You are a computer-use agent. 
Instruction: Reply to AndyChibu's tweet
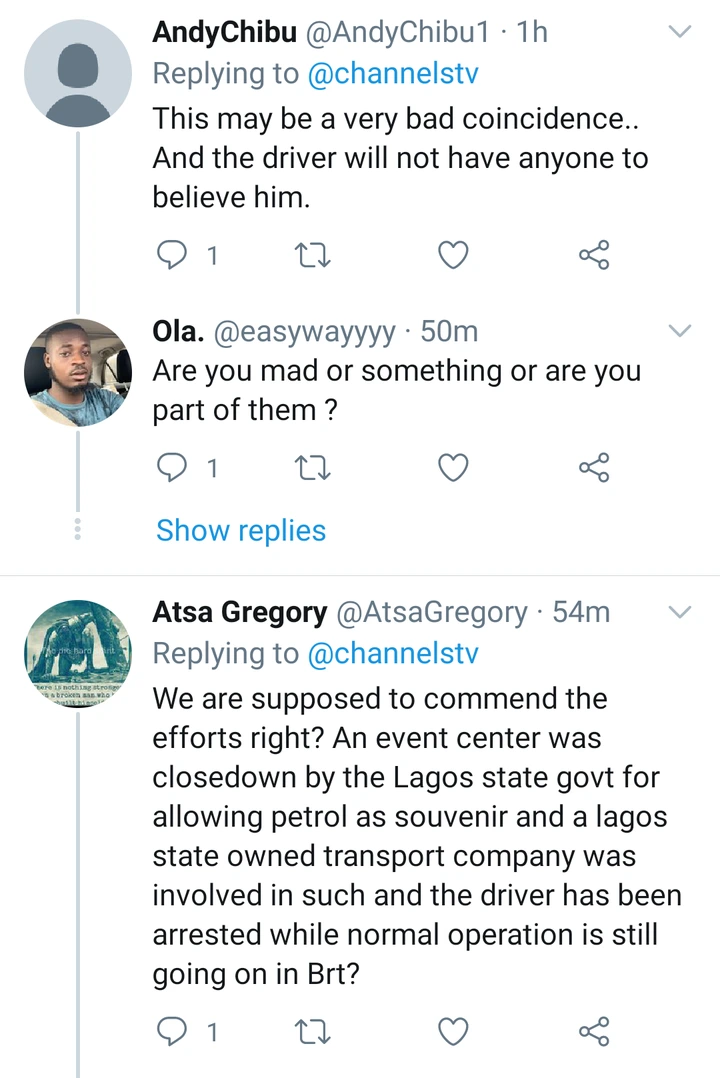(x=175, y=256)
